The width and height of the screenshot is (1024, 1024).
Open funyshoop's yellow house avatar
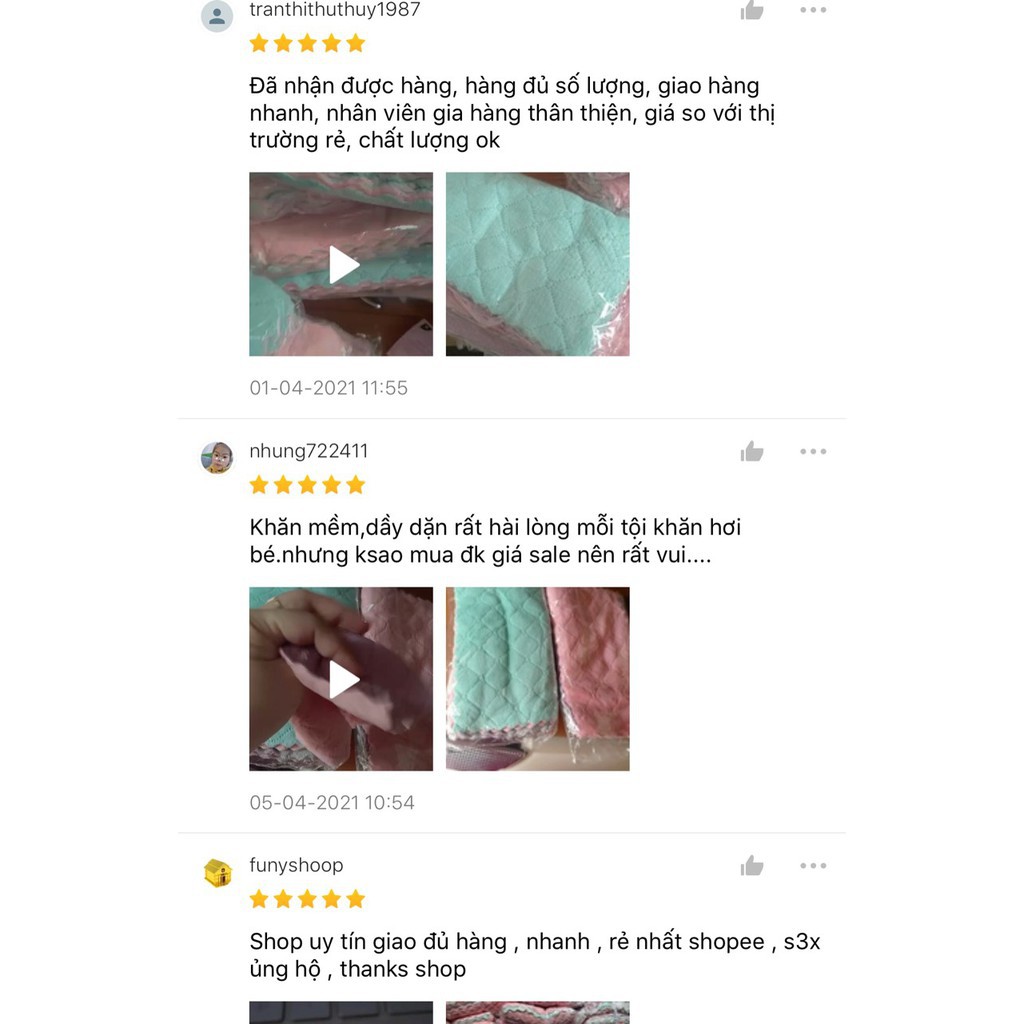[x=217, y=872]
